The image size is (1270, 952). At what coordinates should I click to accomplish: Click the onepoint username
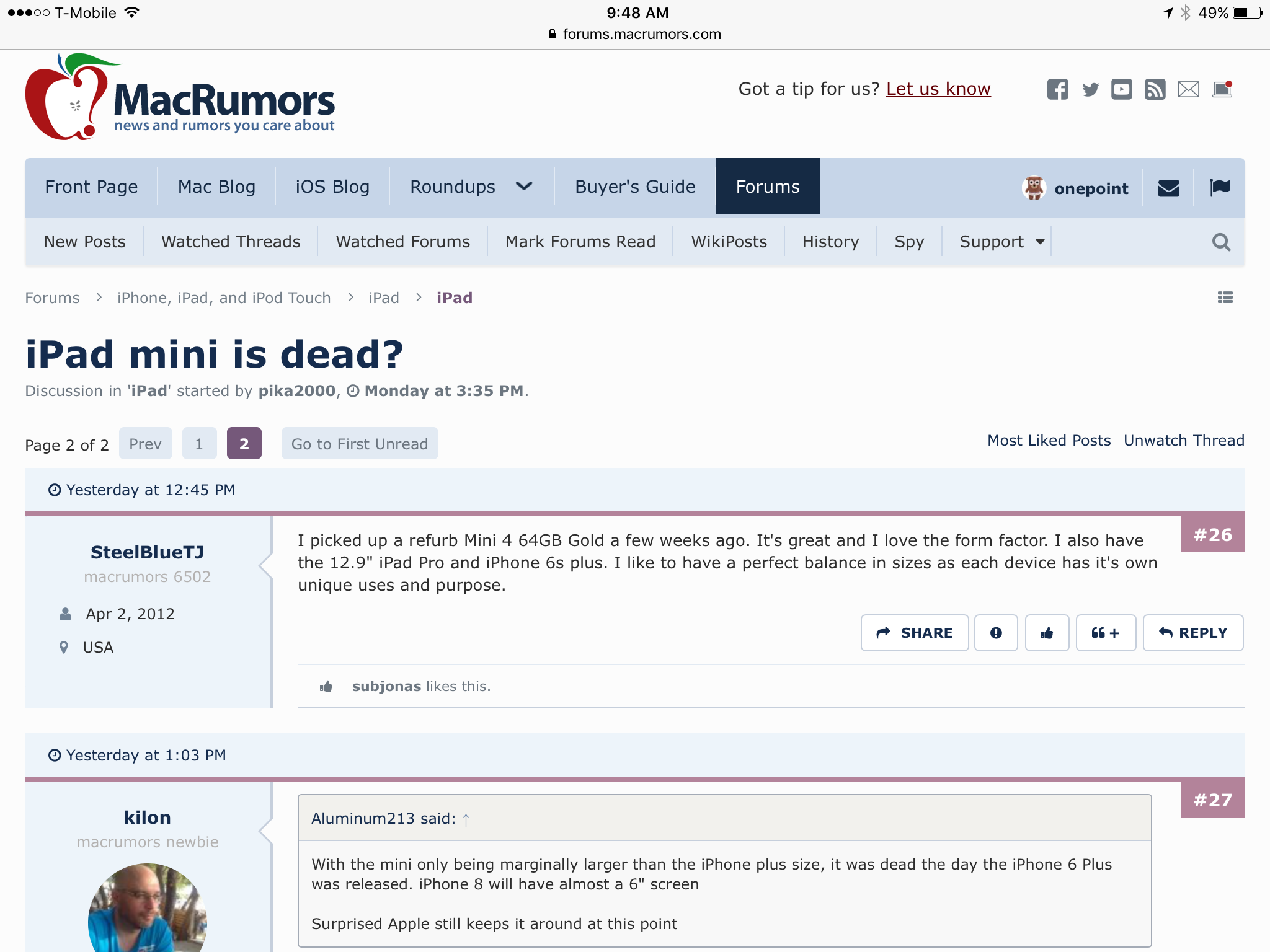point(1091,188)
